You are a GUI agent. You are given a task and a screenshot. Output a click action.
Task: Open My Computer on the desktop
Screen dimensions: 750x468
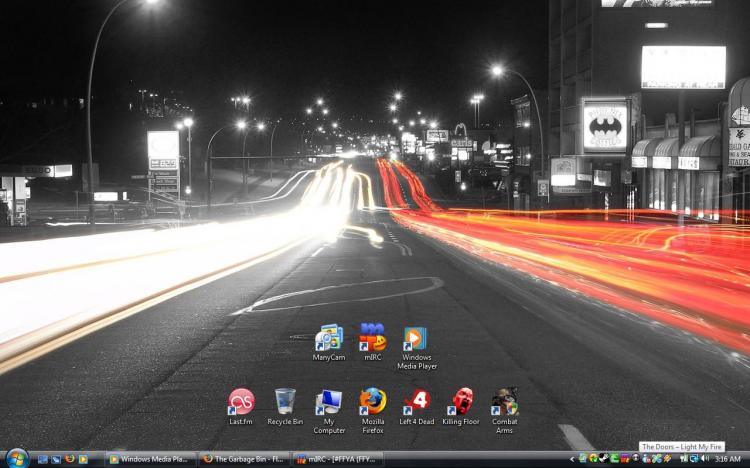coord(329,402)
